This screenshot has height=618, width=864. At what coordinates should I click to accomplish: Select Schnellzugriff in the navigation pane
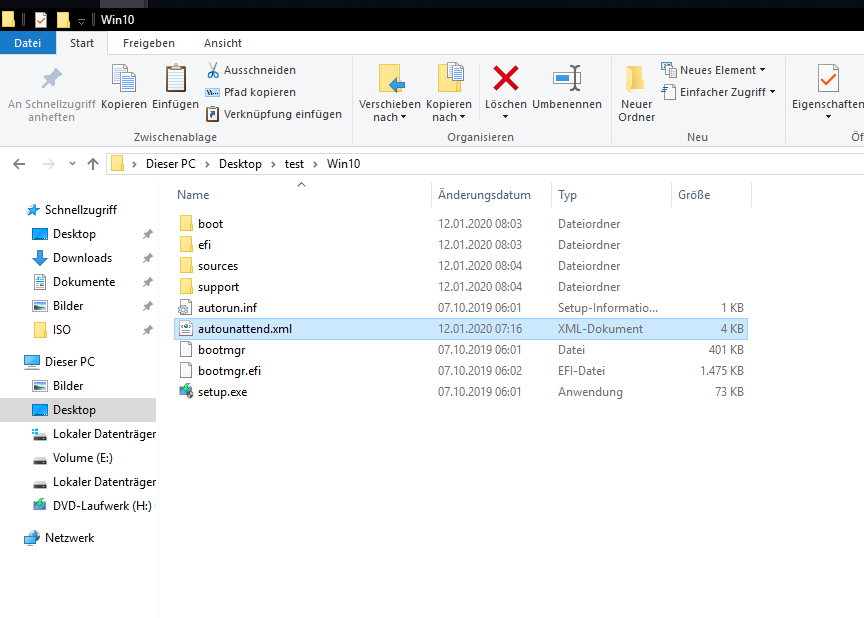(81, 210)
